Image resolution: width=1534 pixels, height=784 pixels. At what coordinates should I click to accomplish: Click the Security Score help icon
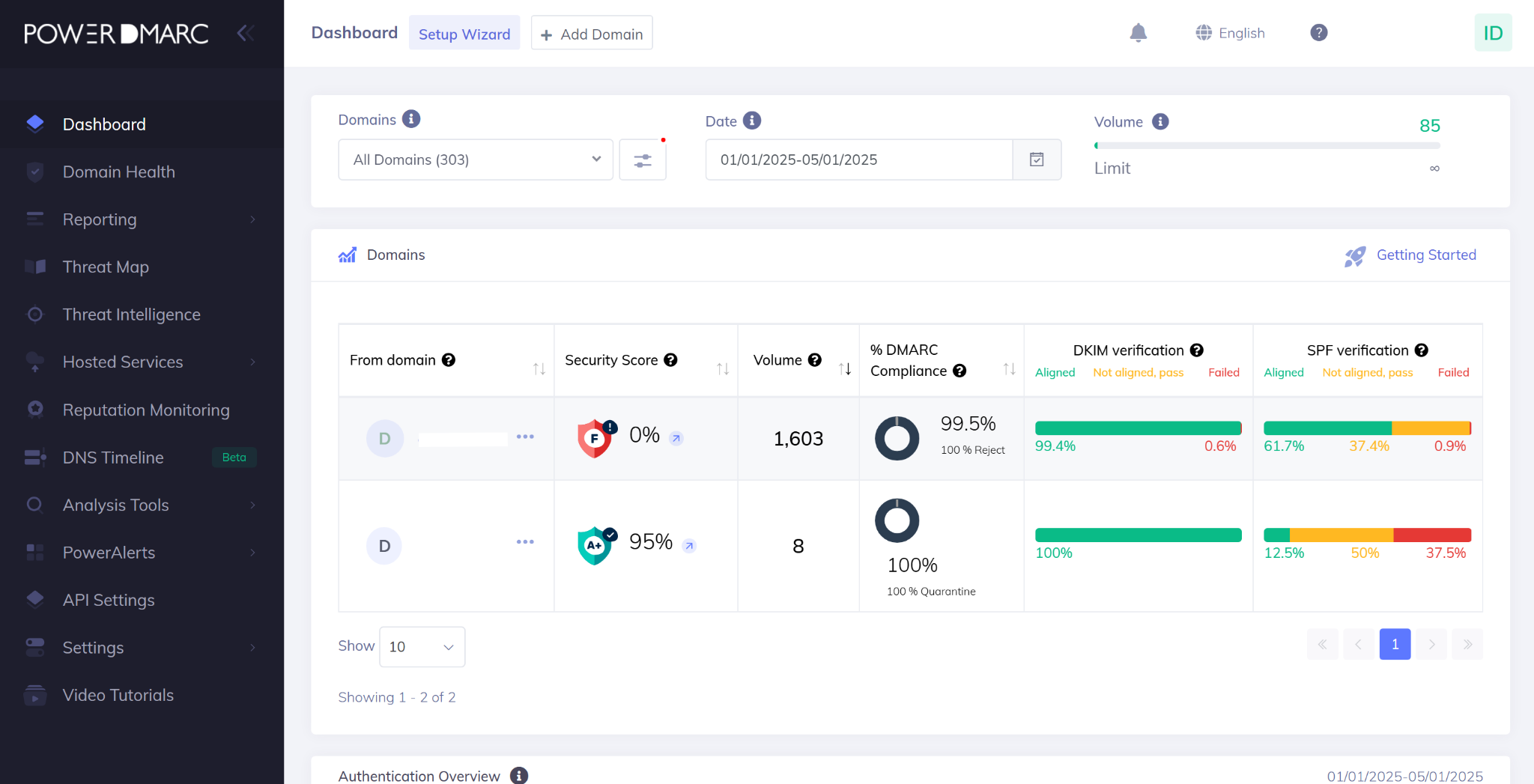[x=670, y=360]
